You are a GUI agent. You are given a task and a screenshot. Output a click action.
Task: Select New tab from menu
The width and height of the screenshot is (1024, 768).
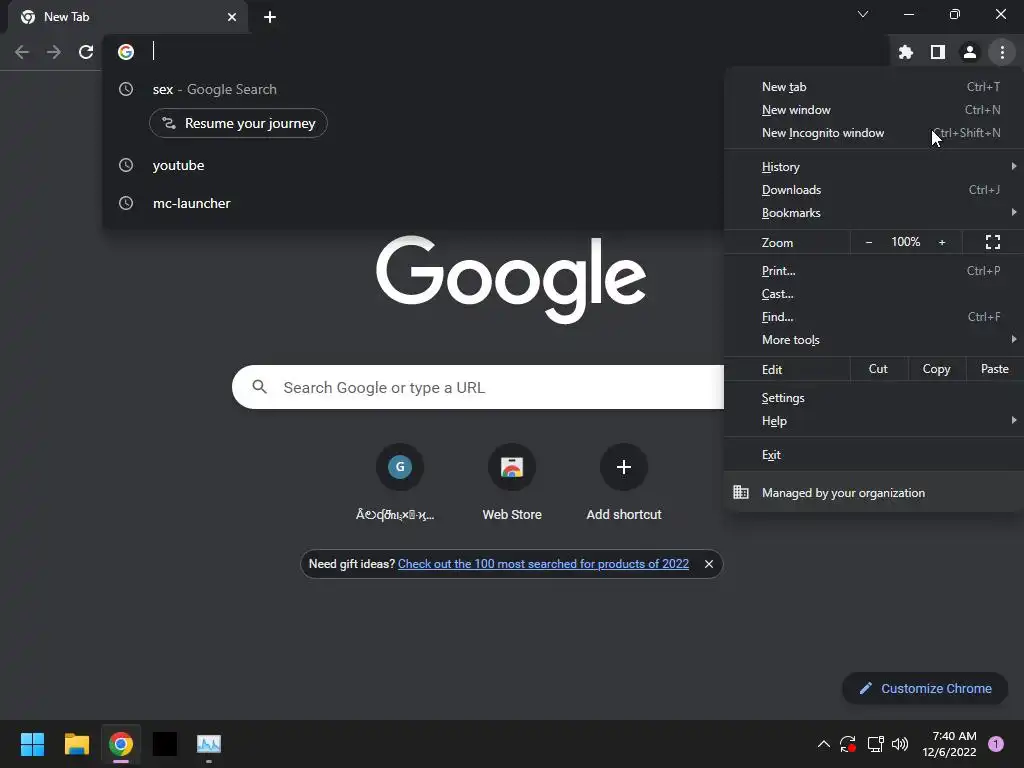(874, 87)
